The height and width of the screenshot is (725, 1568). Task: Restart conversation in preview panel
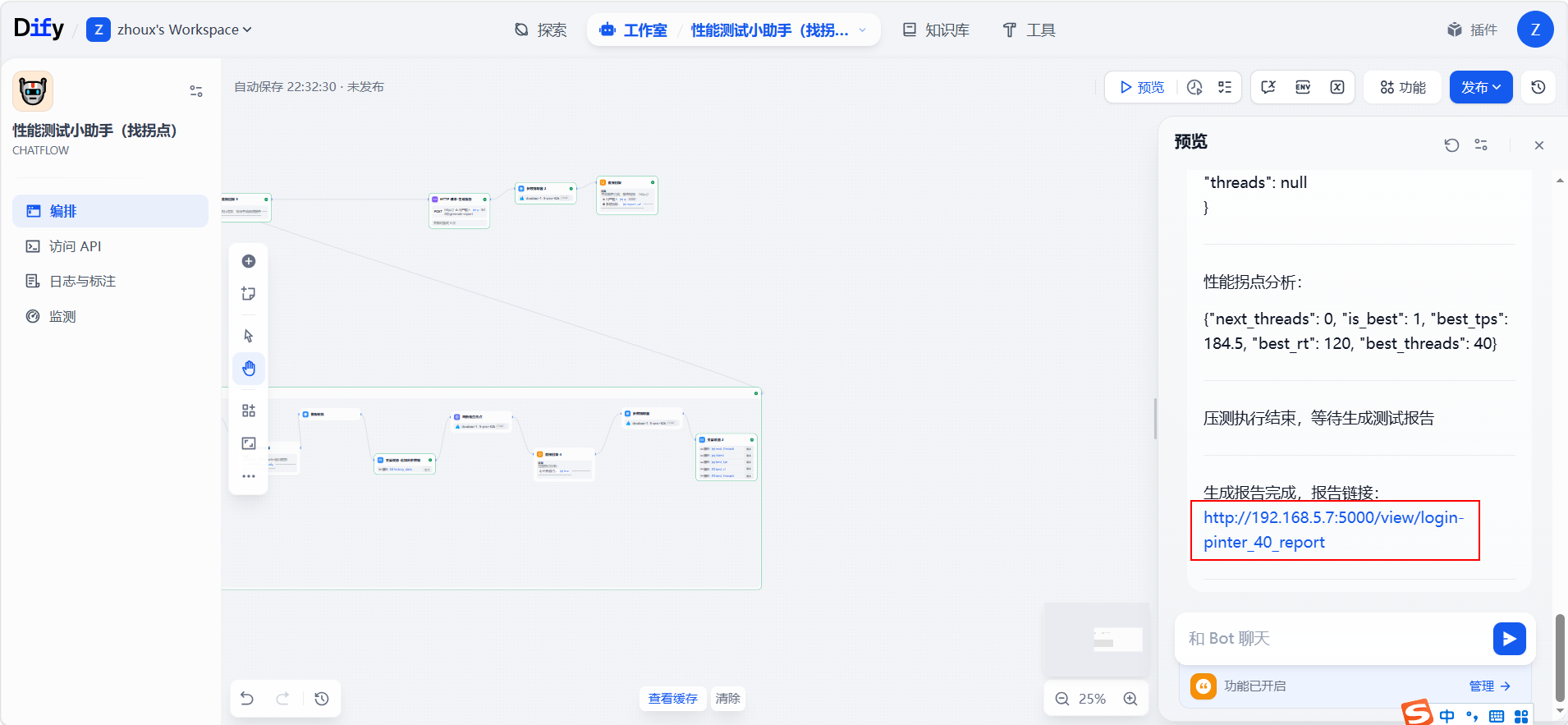click(x=1451, y=145)
